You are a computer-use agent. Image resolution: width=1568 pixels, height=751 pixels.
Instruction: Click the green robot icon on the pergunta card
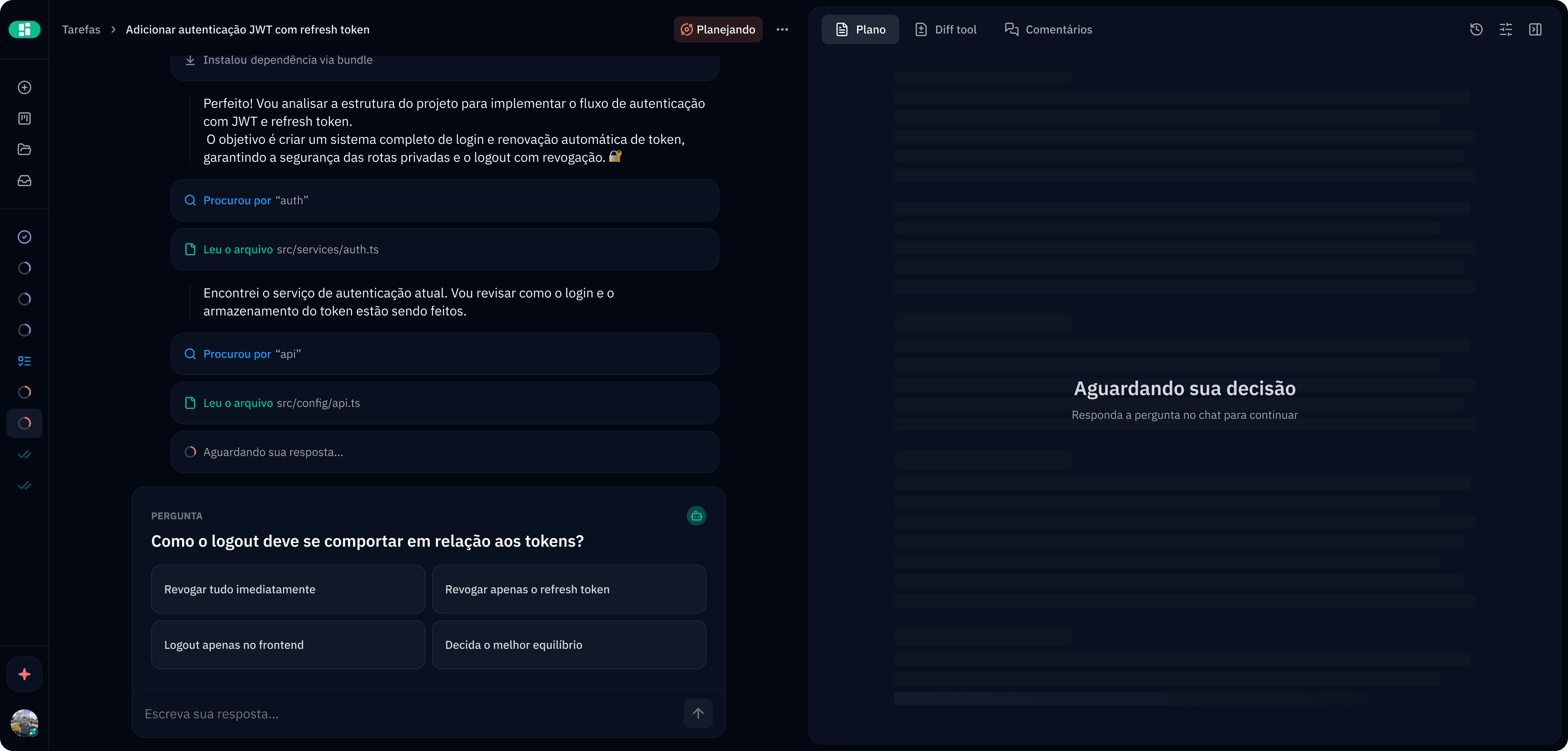696,515
